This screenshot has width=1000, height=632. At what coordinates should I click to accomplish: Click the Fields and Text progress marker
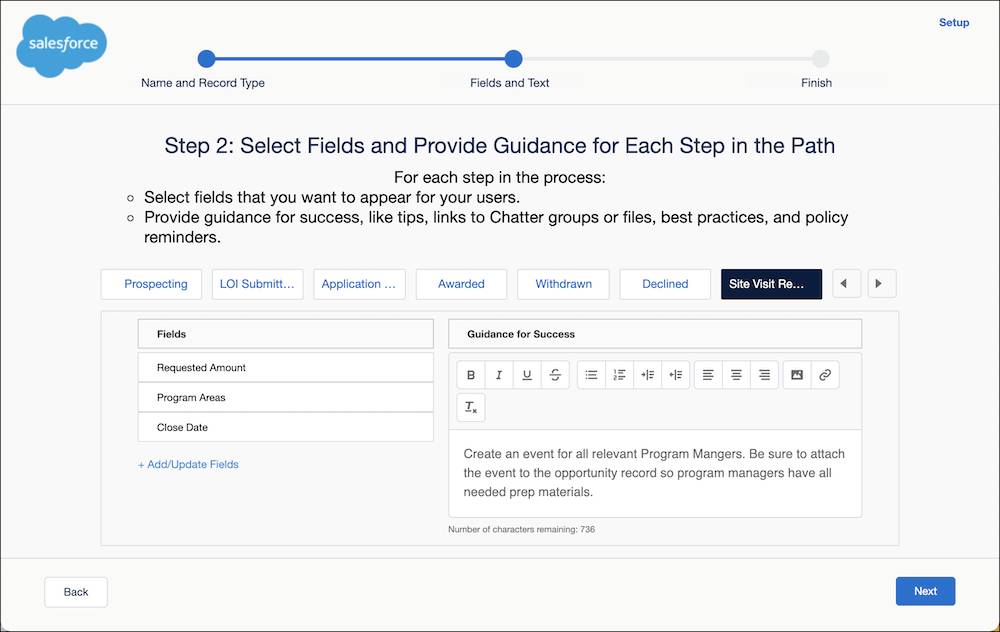pos(513,59)
